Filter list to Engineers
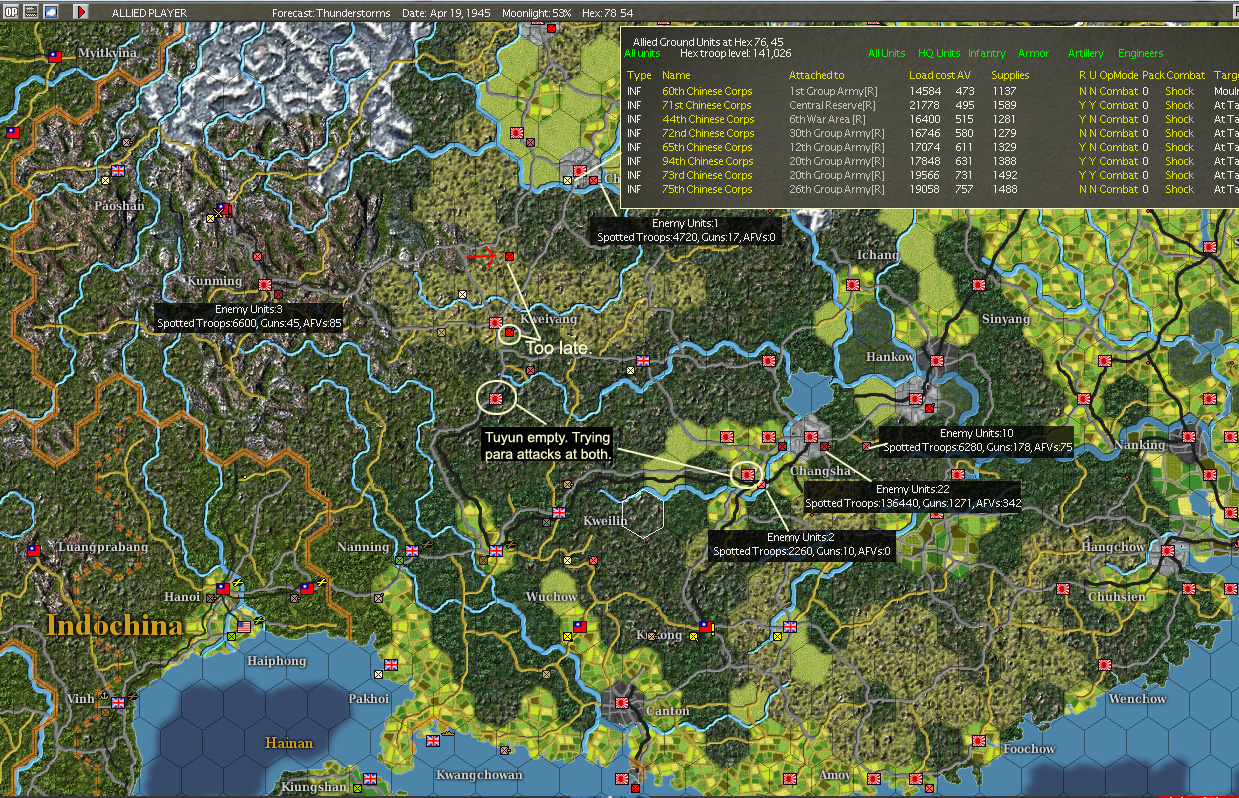1239x798 pixels. [1141, 53]
